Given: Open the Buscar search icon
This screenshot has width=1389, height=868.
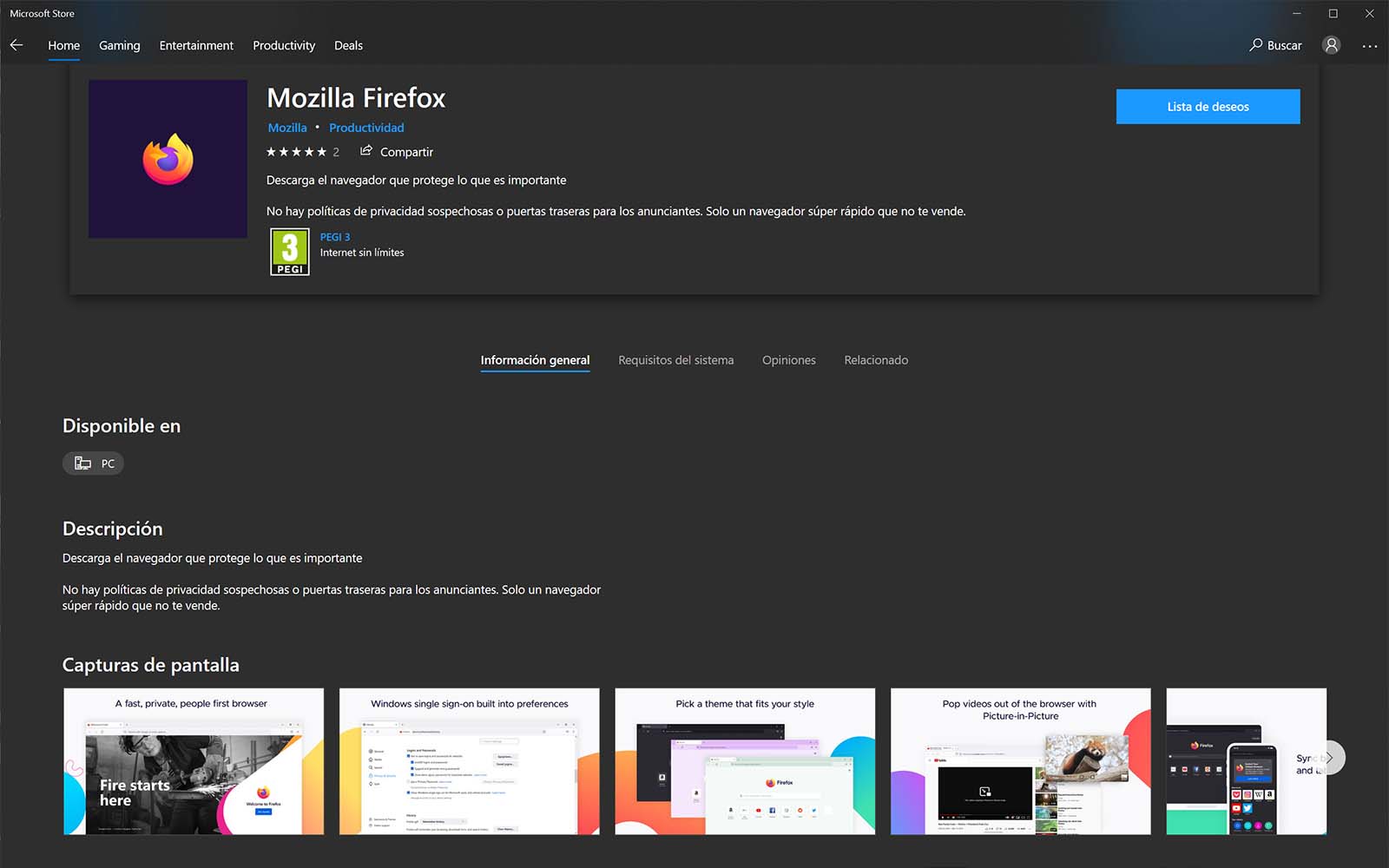Looking at the screenshot, I should [1255, 45].
